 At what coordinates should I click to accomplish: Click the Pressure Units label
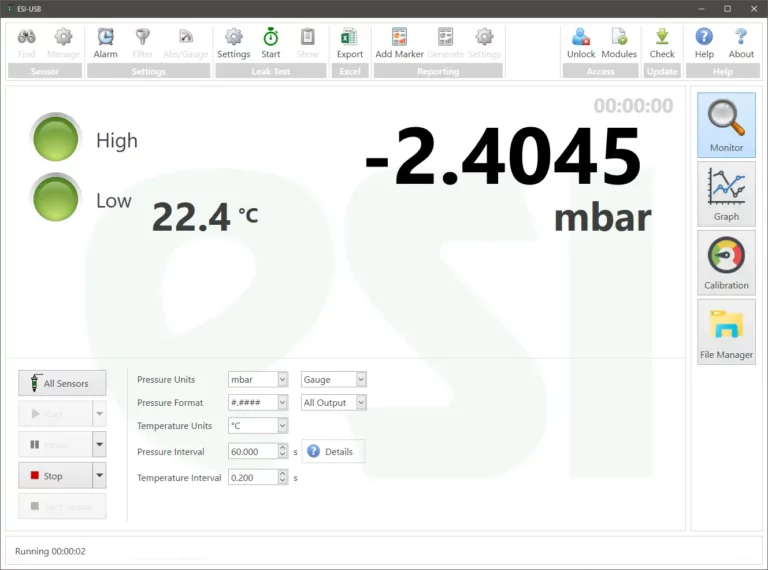pyautogui.click(x=166, y=380)
